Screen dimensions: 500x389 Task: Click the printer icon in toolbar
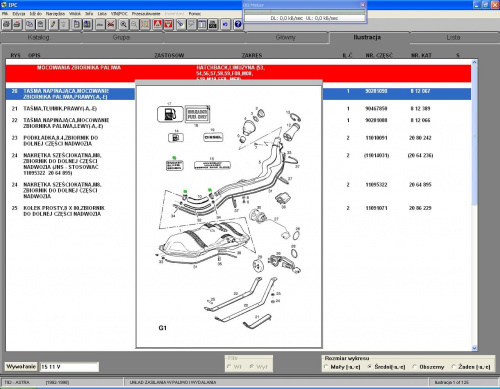(6, 24)
